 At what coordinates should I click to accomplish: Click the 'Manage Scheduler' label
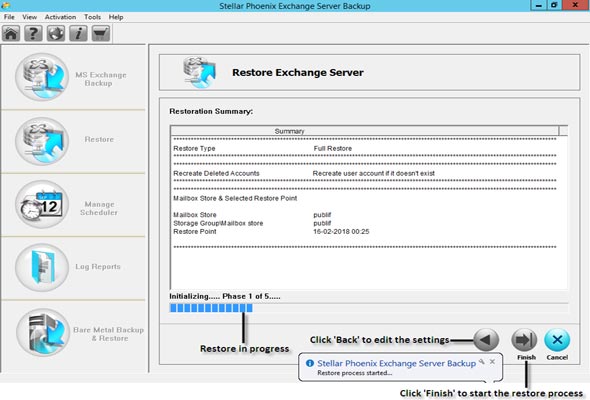(x=99, y=208)
